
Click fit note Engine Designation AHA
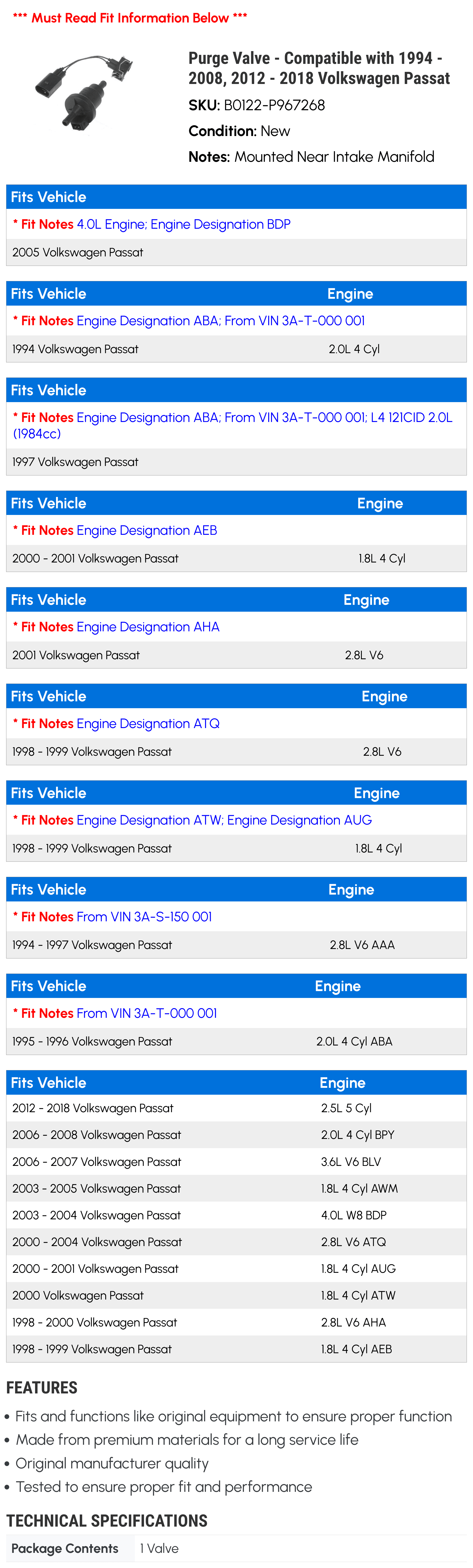pos(116,628)
